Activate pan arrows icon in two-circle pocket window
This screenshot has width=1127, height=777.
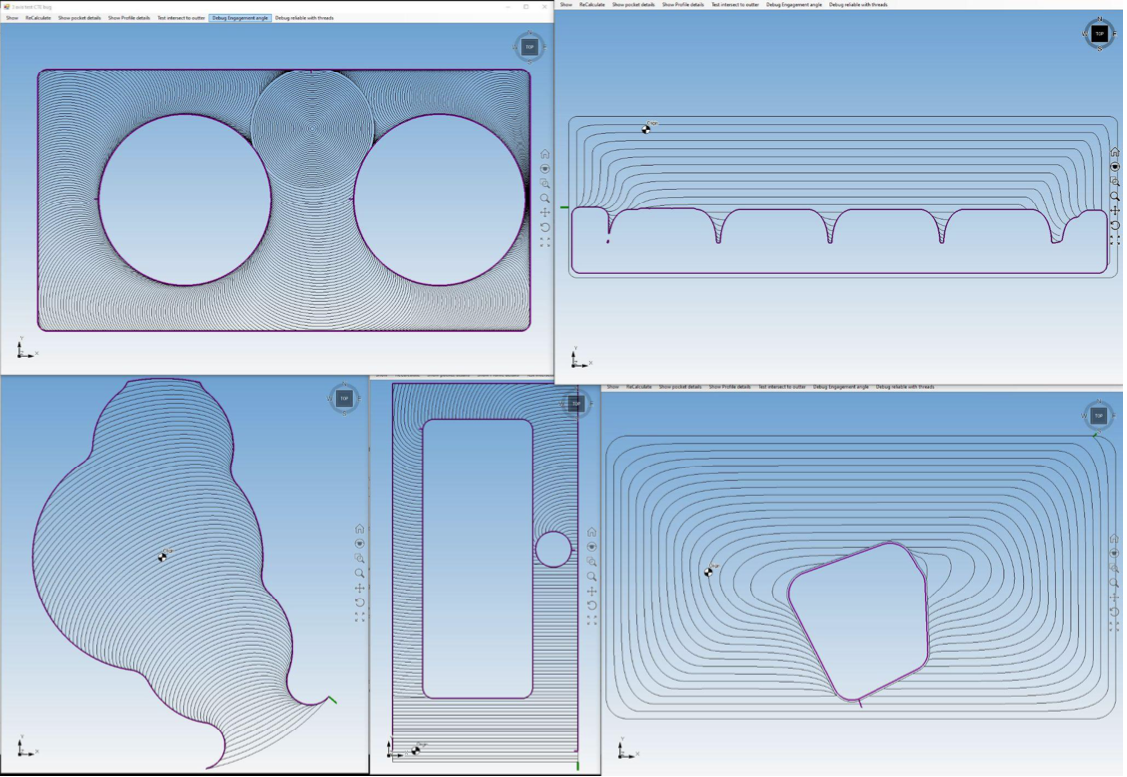[x=545, y=212]
